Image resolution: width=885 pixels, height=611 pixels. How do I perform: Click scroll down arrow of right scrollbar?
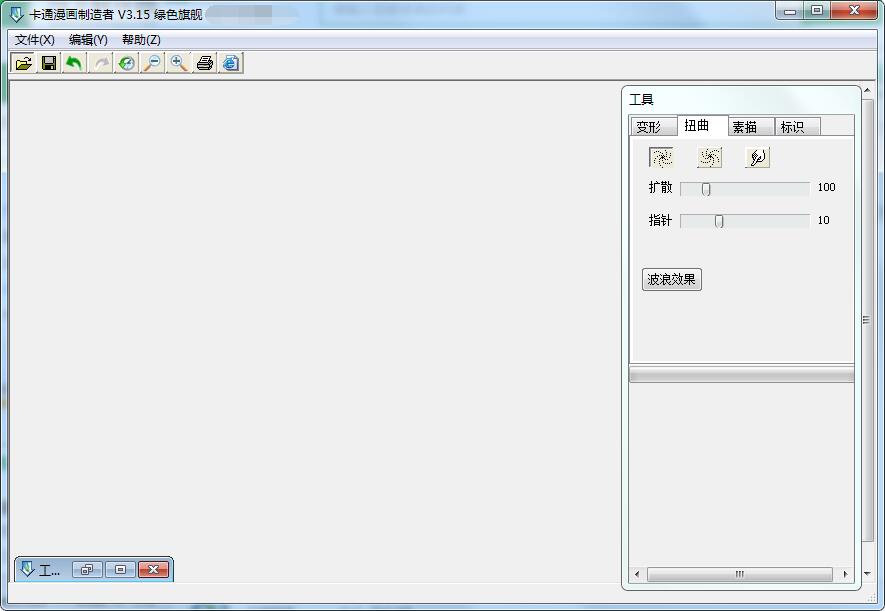867,574
